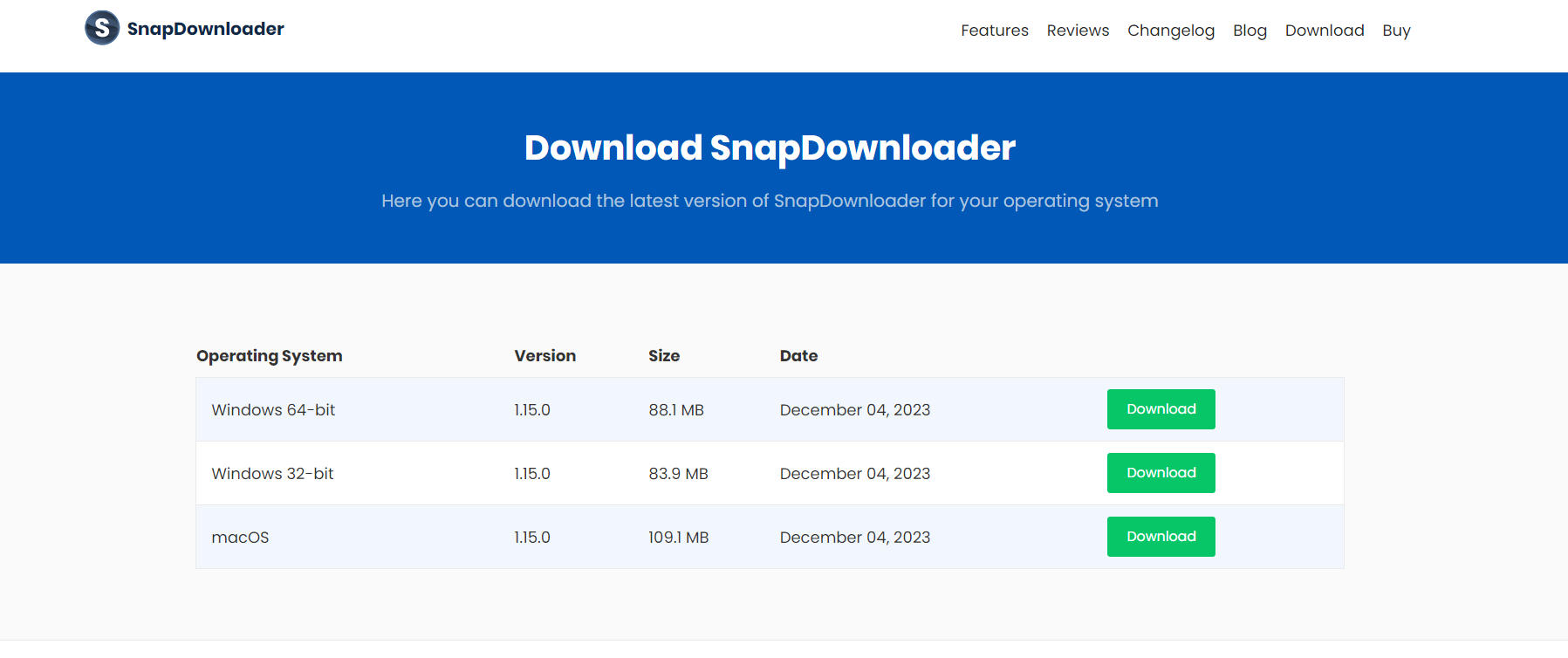Click the 88.1 MB size value
Screen dimensions: 1568x658
tap(676, 410)
